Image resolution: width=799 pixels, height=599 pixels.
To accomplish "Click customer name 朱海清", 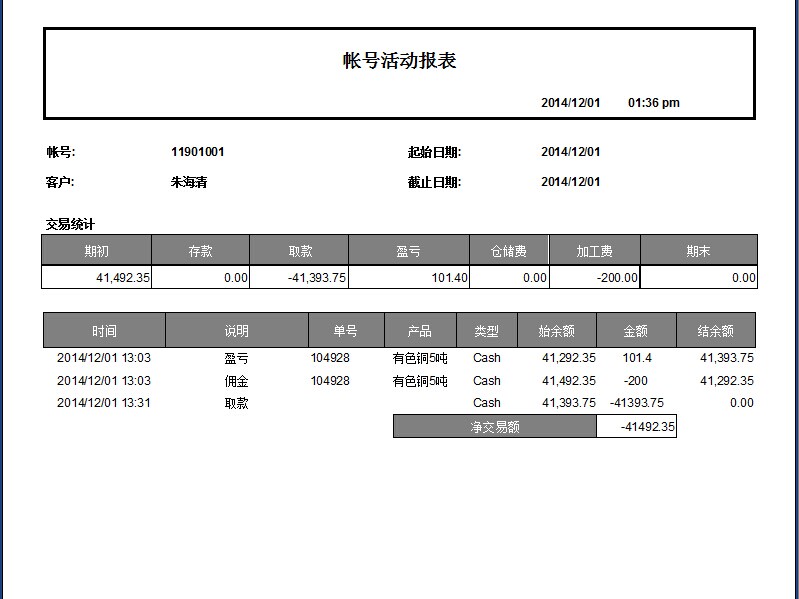I will [189, 183].
